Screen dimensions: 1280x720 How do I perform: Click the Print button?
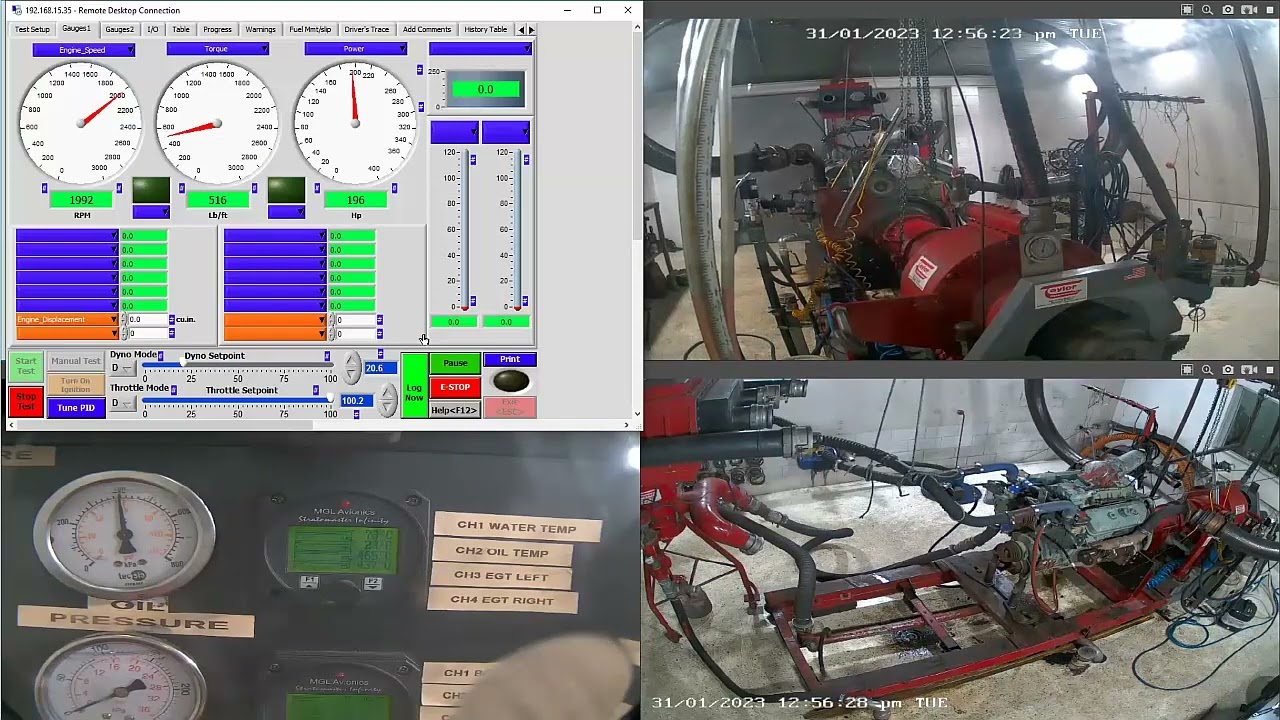point(510,360)
